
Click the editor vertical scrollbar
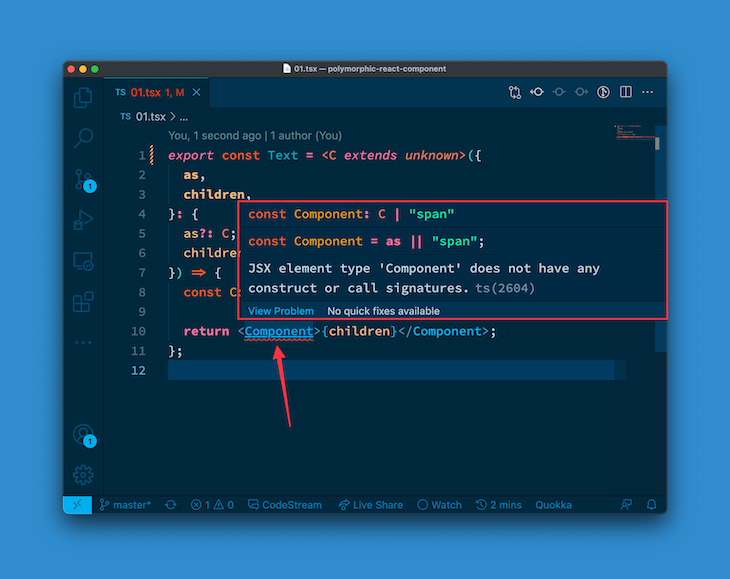[x=660, y=237]
